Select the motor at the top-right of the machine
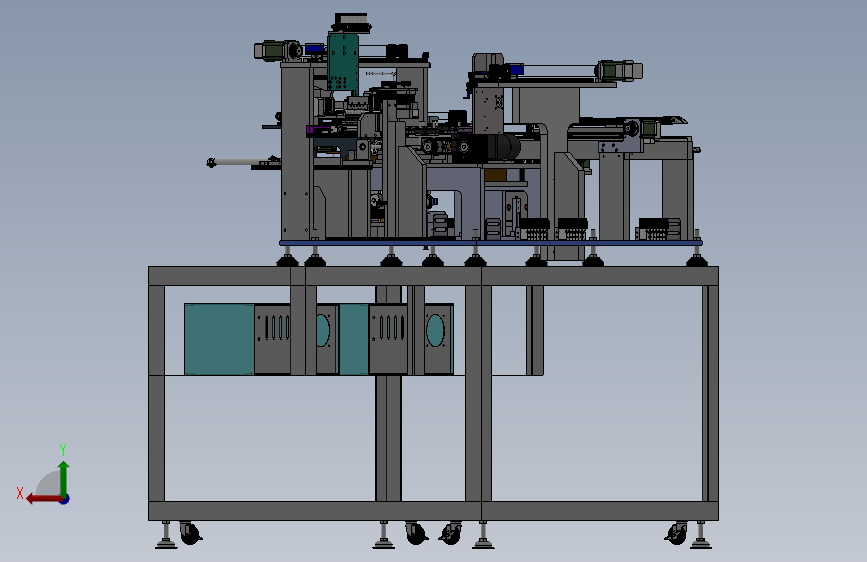The height and width of the screenshot is (562, 867). (619, 70)
